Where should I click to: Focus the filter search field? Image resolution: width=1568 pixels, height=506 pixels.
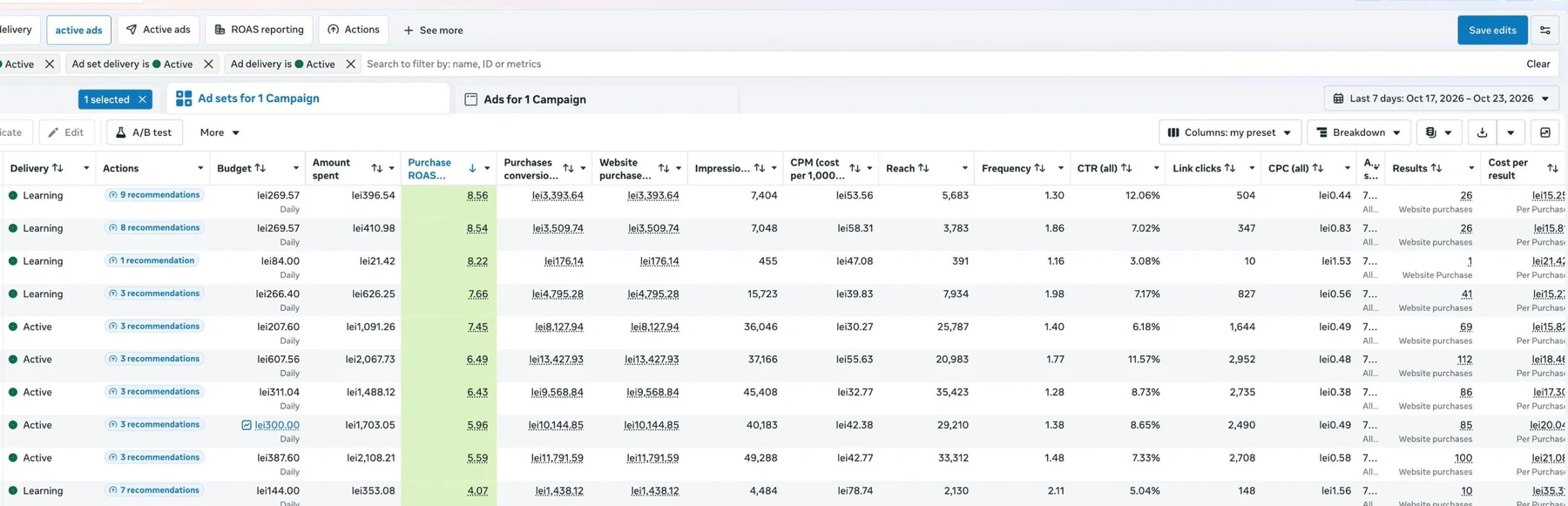[941, 64]
